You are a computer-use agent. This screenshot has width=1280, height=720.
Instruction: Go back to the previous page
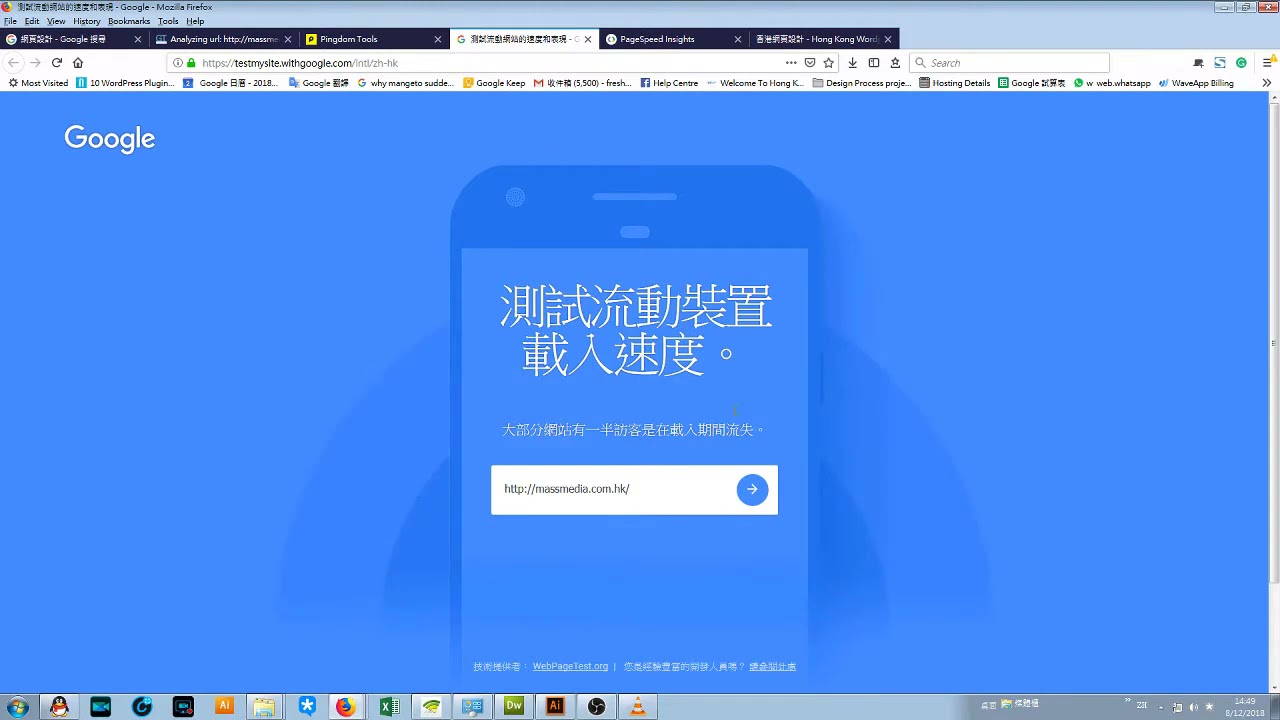pyautogui.click(x=14, y=63)
